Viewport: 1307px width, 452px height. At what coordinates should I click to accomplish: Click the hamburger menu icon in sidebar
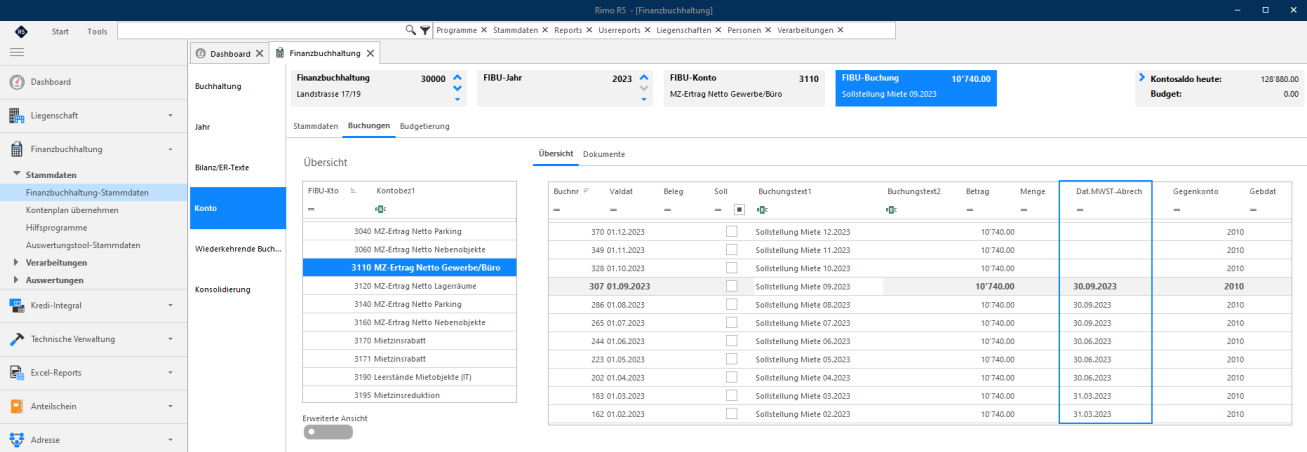tap(17, 52)
